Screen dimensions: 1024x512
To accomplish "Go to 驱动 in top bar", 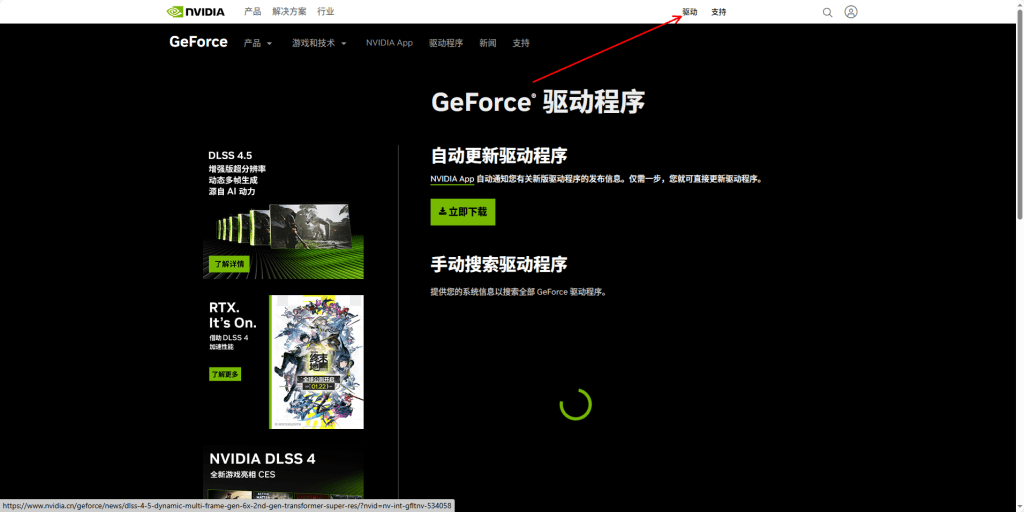I will (690, 12).
